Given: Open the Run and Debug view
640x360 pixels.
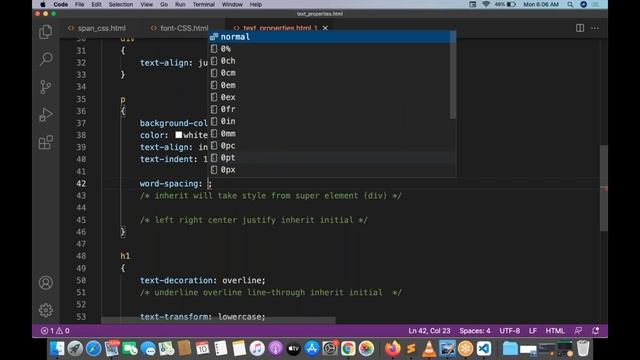Looking at the screenshot, I should [45, 115].
